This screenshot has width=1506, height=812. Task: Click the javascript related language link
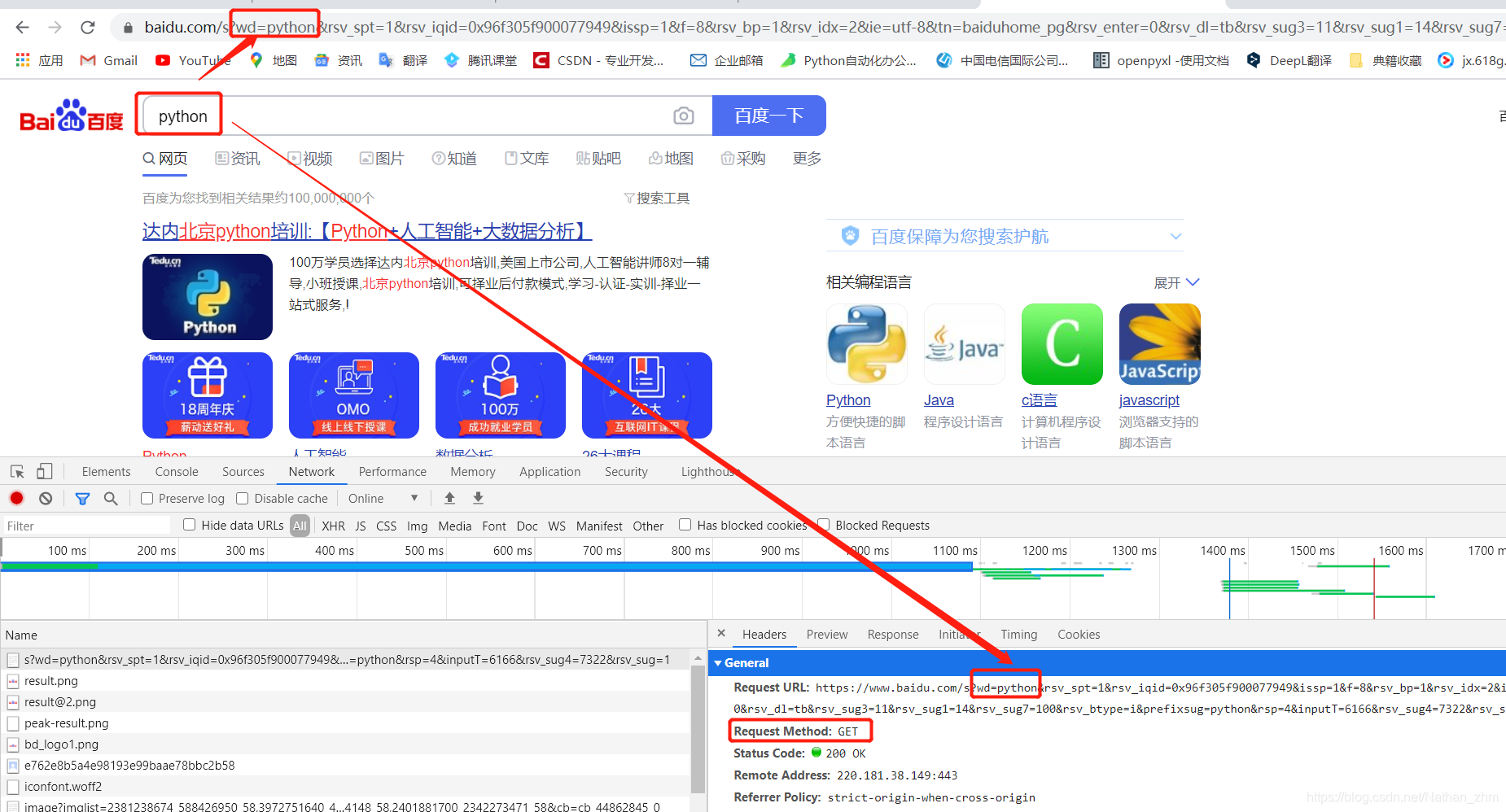click(x=1149, y=400)
